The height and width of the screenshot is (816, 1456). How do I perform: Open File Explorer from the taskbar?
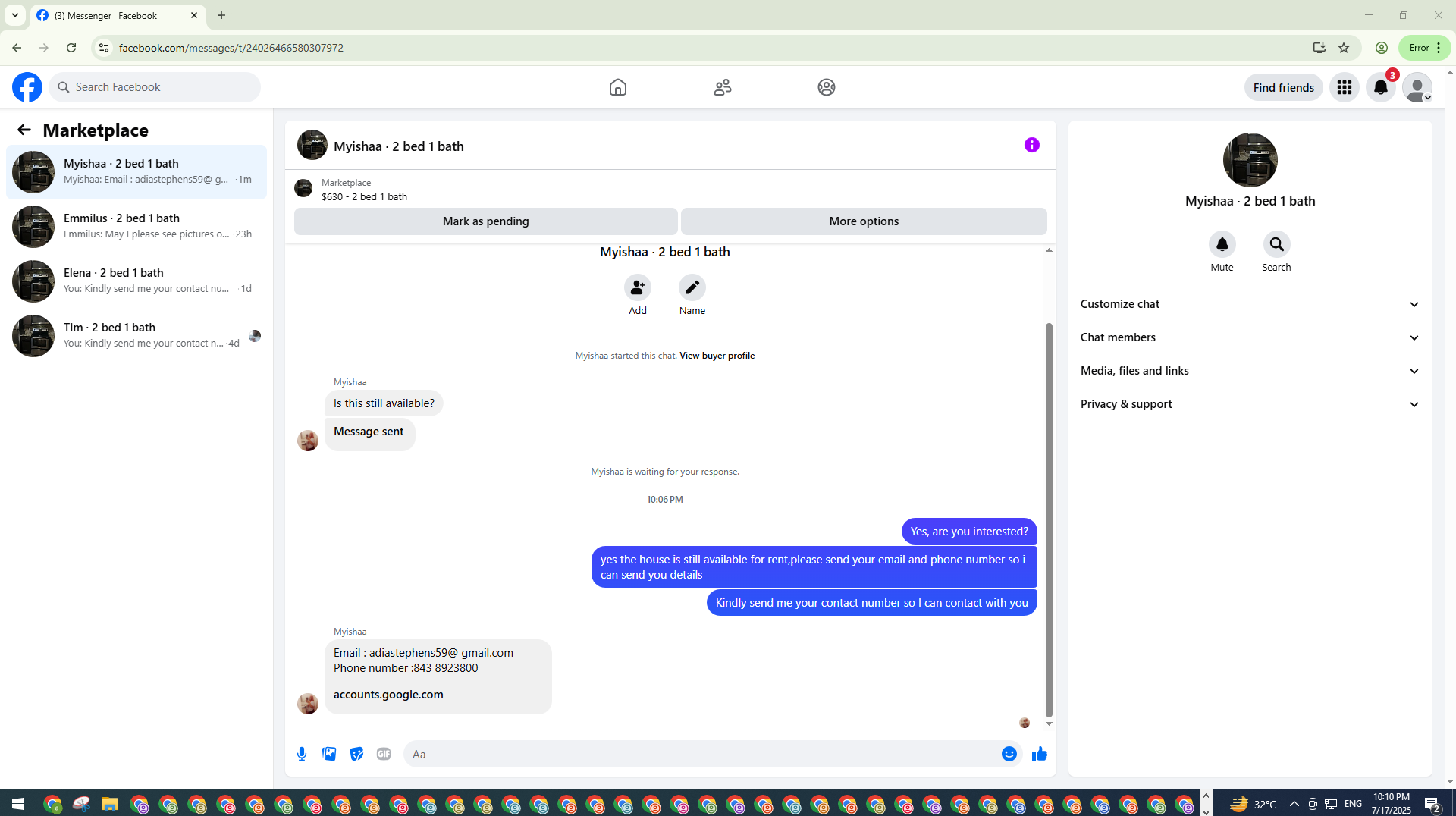point(110,804)
